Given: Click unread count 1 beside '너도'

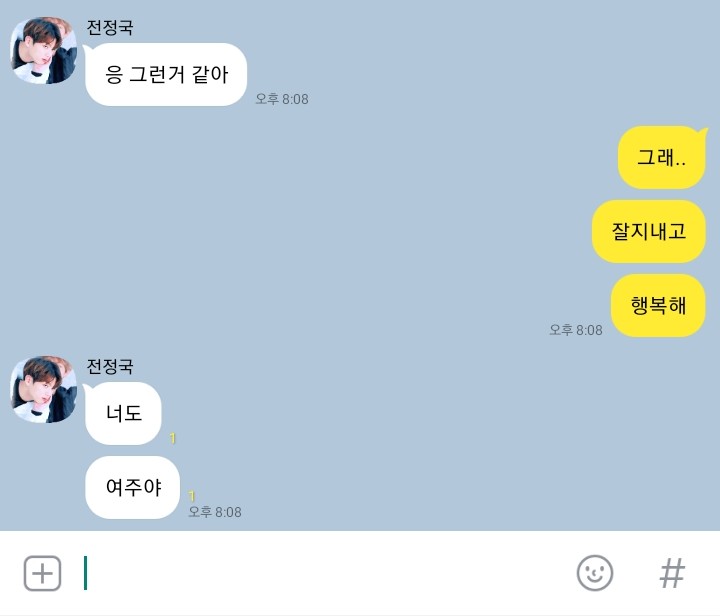Looking at the screenshot, I should coord(173,438).
